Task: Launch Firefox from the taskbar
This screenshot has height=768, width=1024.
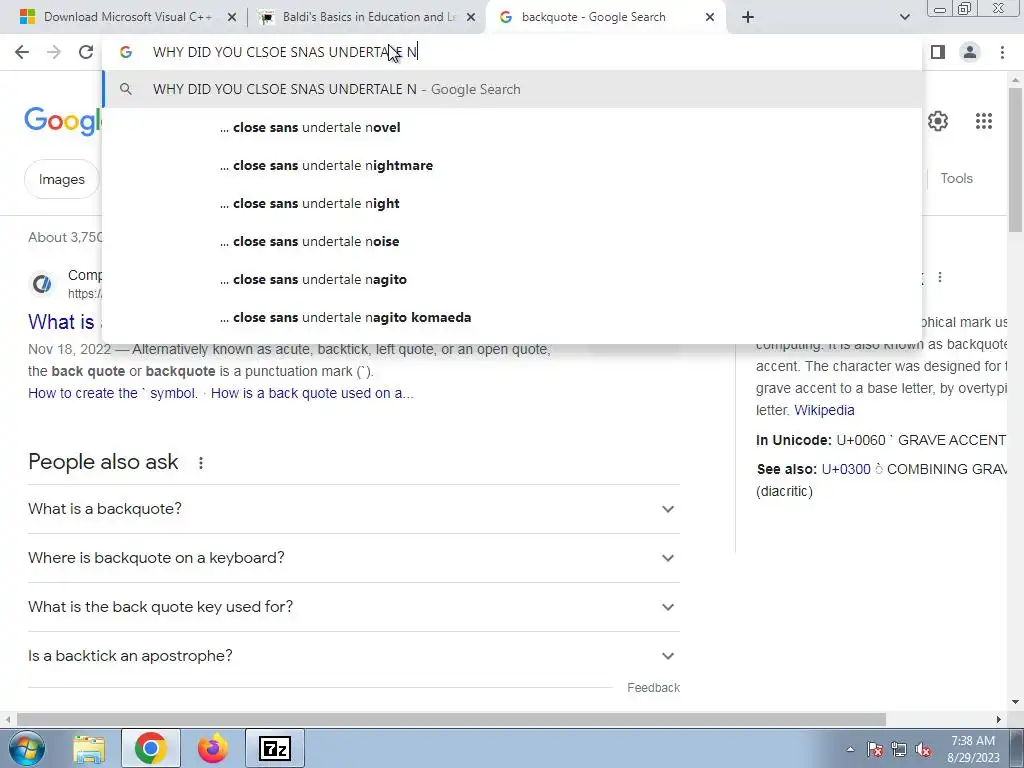Action: coord(213,748)
